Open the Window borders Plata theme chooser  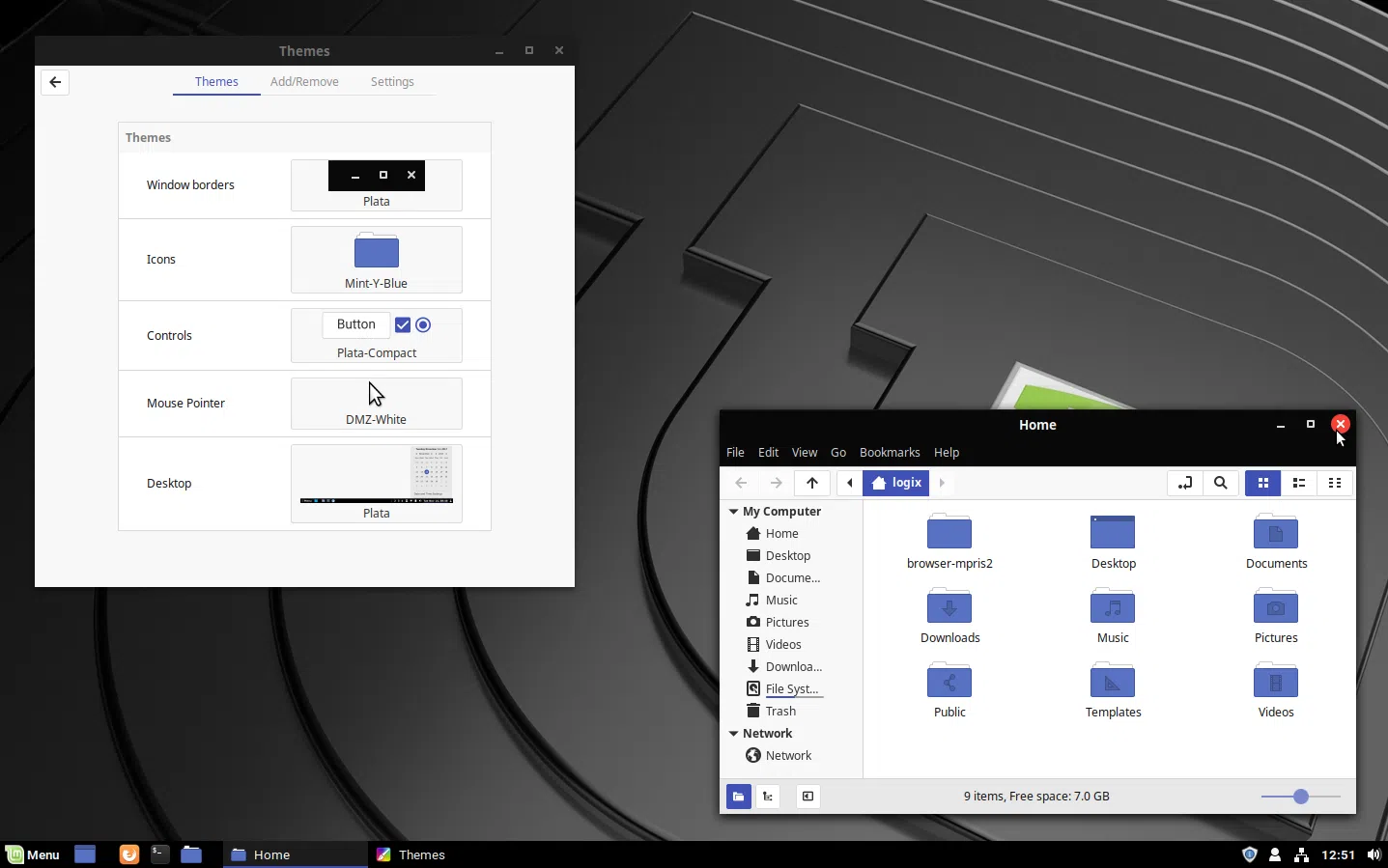pos(377,185)
